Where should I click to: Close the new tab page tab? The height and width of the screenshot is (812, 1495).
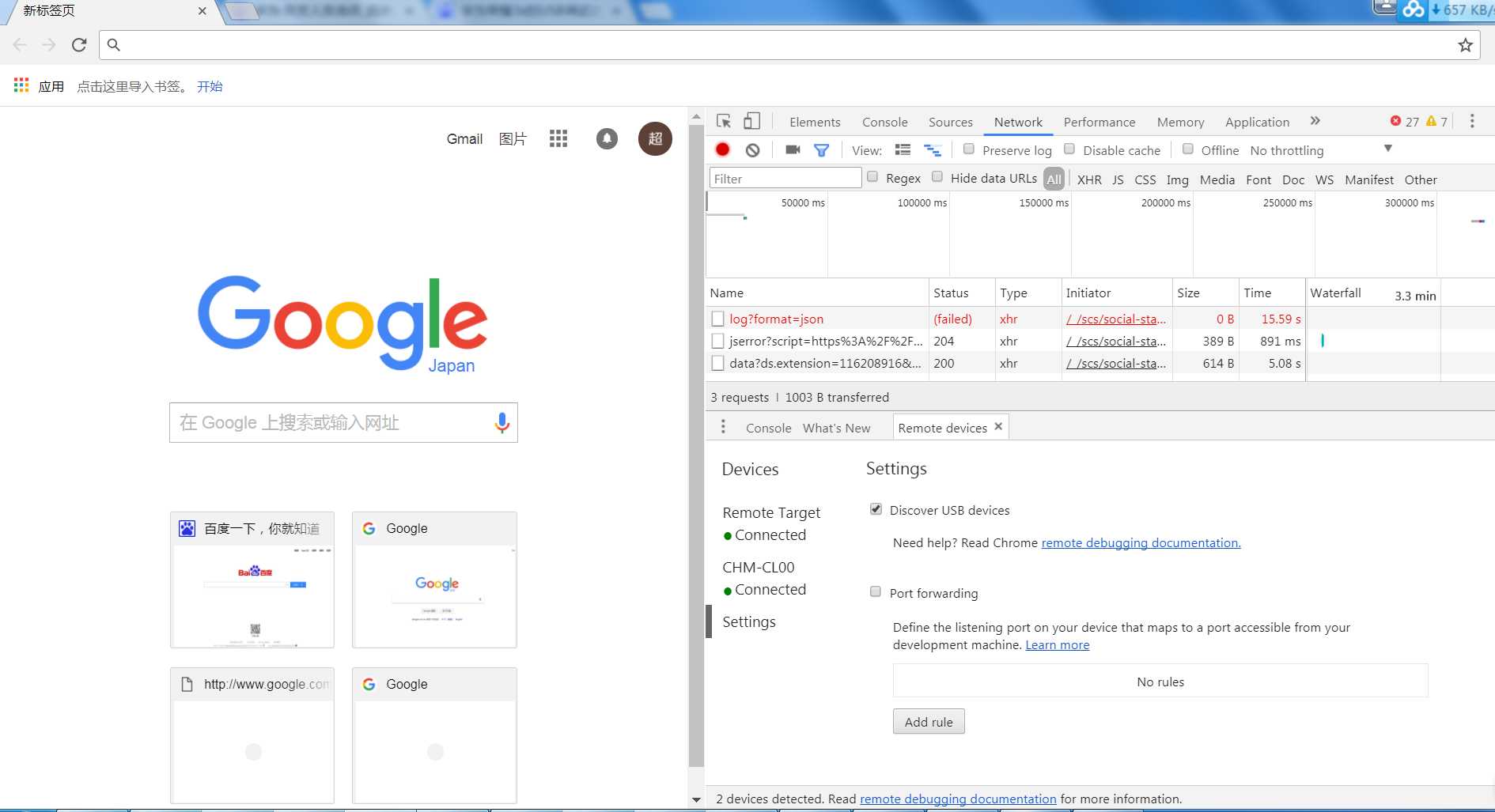(x=202, y=11)
